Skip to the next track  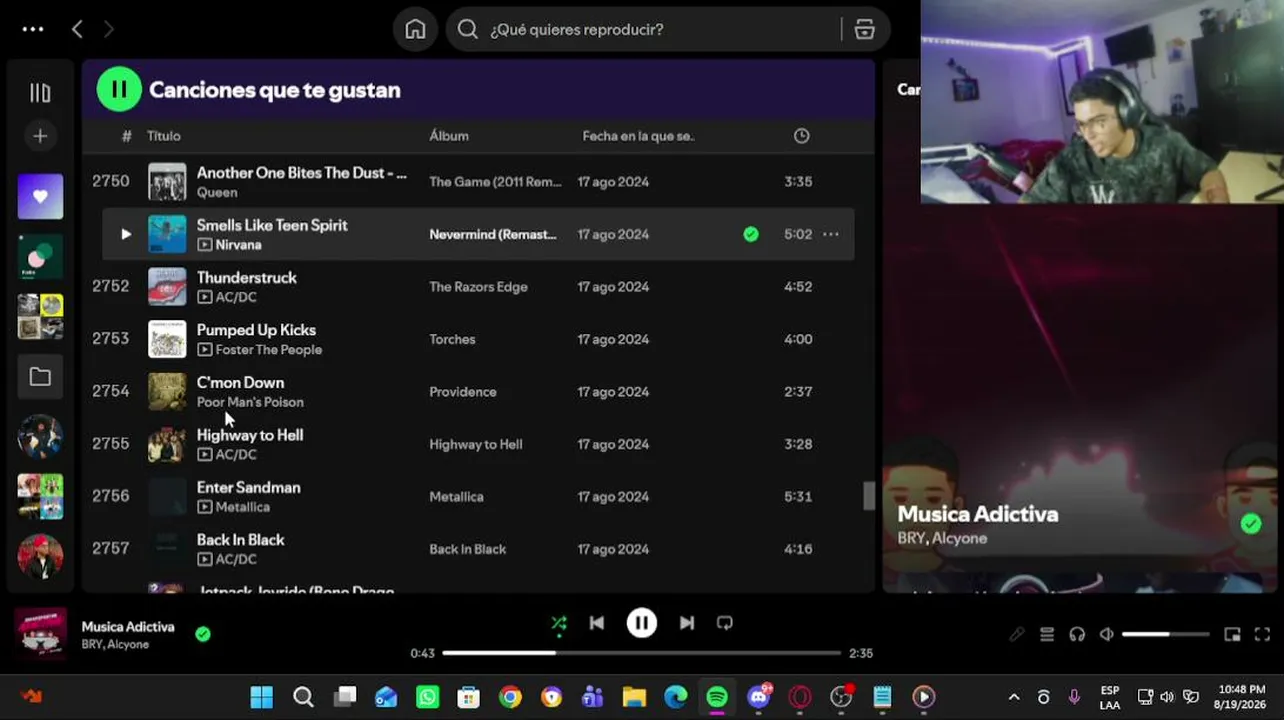[x=687, y=623]
